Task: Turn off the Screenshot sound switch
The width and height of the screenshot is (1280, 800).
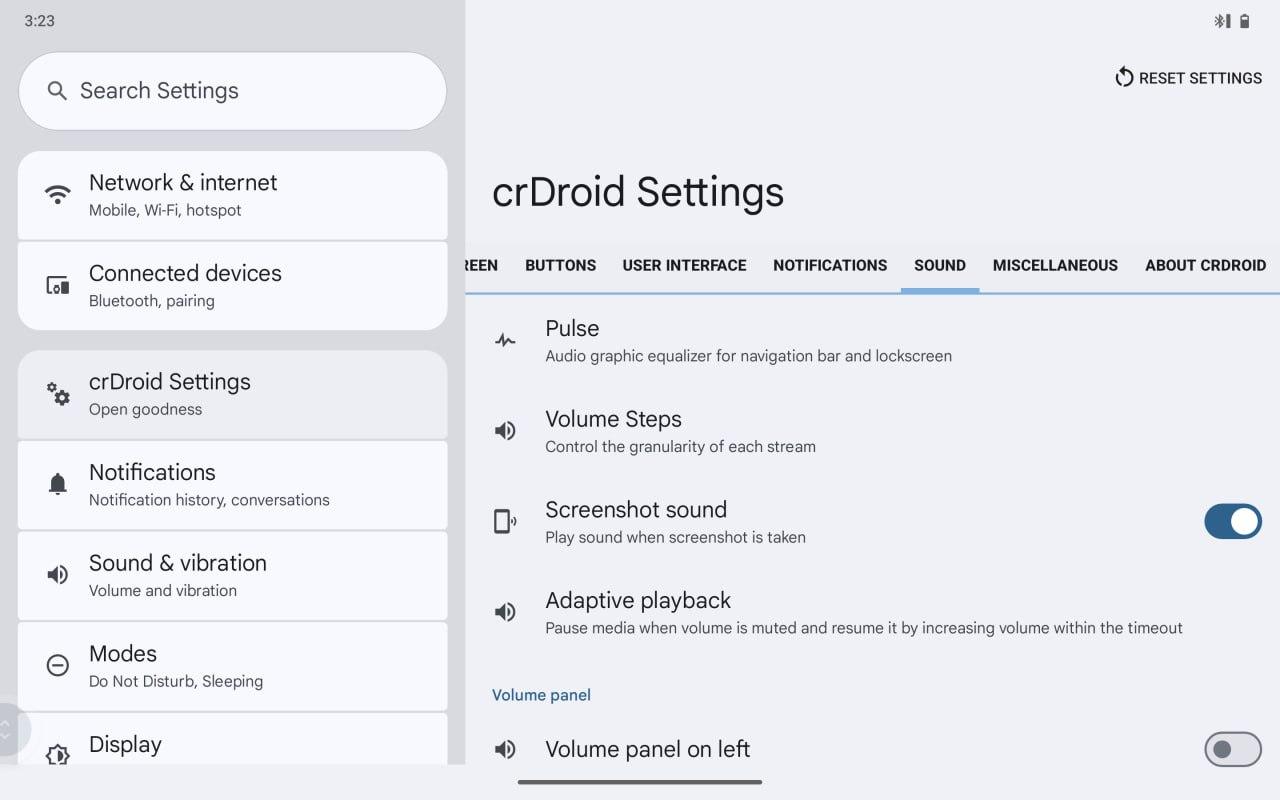Action: point(1233,521)
